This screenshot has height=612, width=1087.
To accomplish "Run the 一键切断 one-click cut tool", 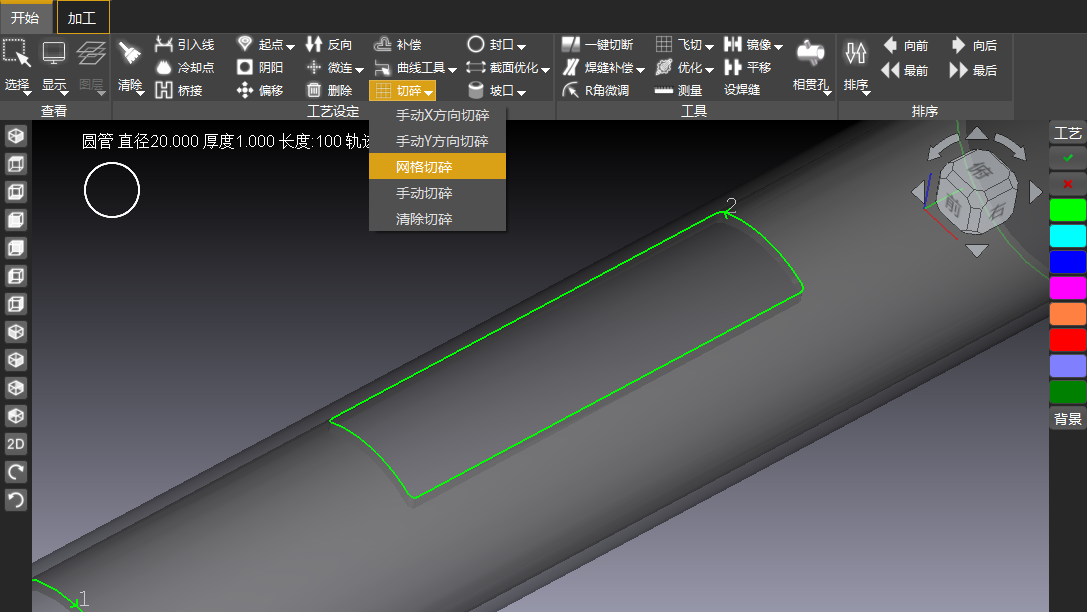I will tap(598, 44).
